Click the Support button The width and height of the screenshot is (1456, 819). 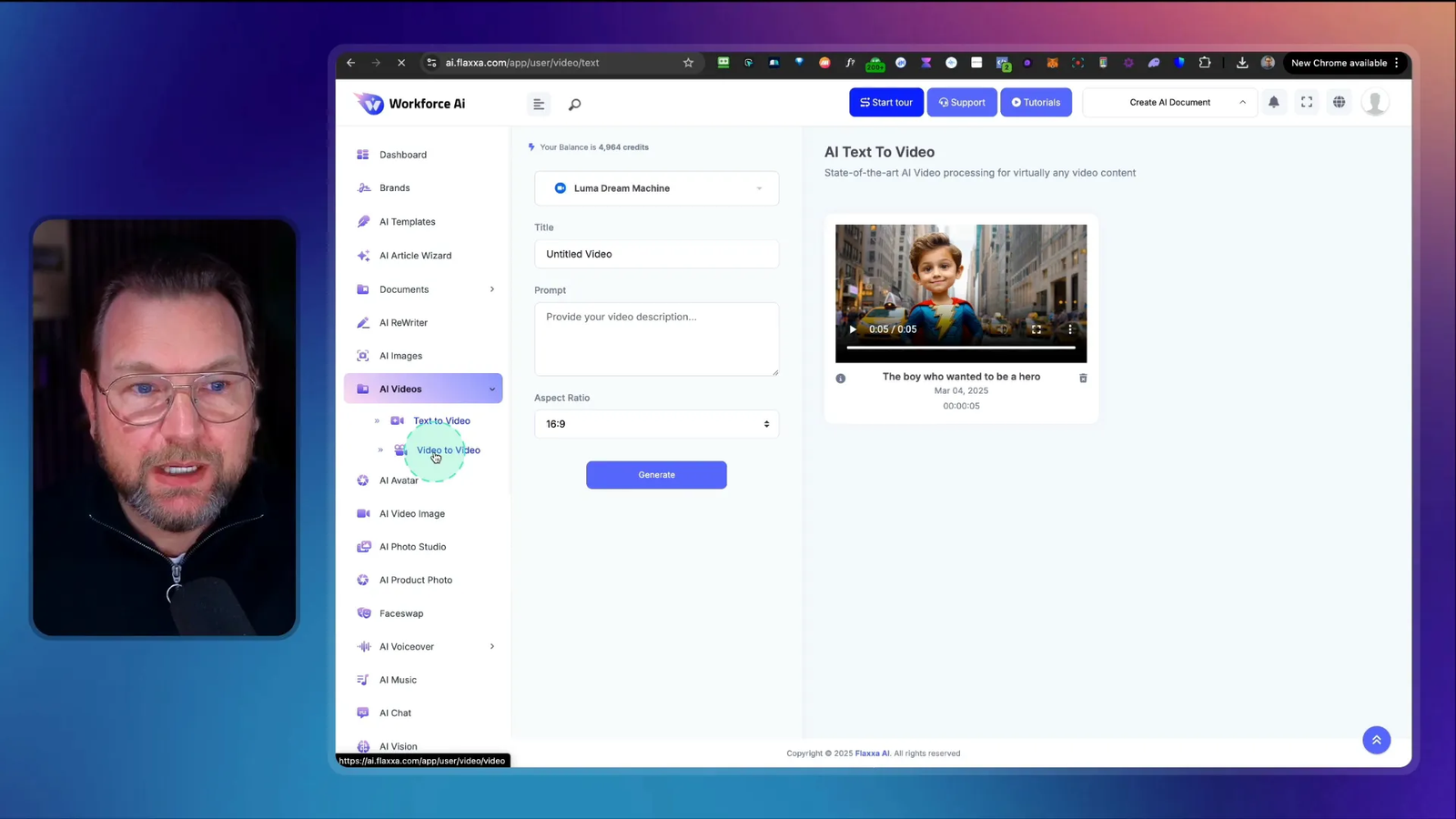pos(962,102)
